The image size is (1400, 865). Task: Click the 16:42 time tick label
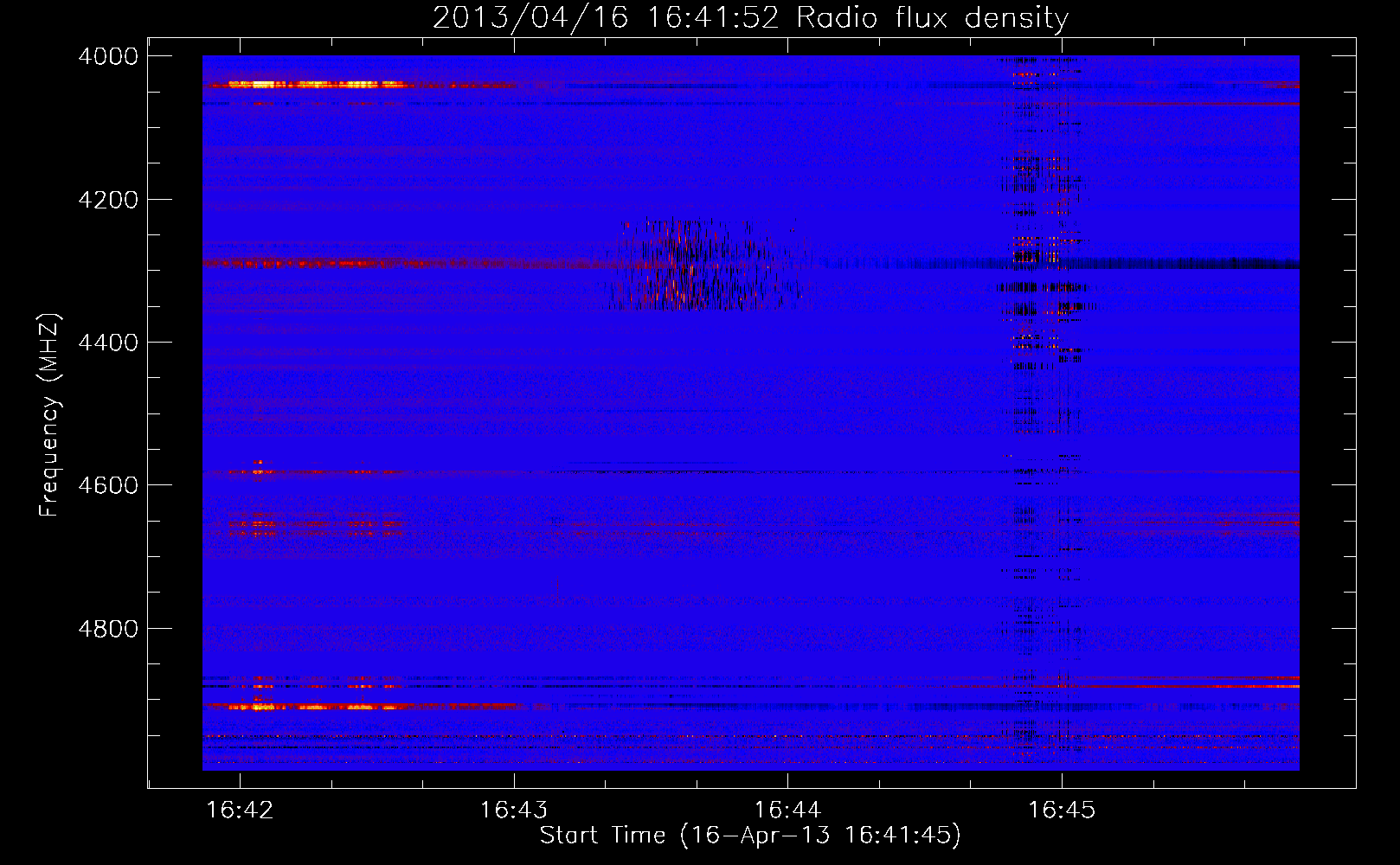240,811
